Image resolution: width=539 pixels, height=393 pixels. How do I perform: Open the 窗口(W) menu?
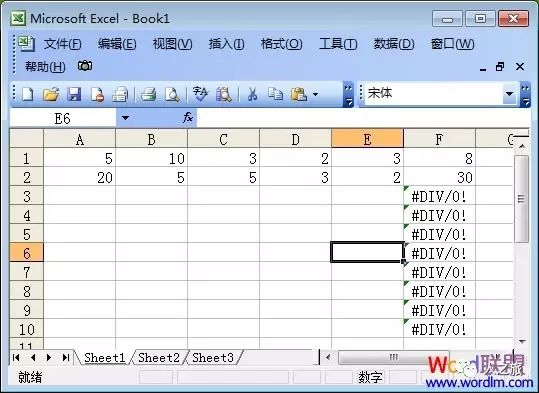click(452, 44)
